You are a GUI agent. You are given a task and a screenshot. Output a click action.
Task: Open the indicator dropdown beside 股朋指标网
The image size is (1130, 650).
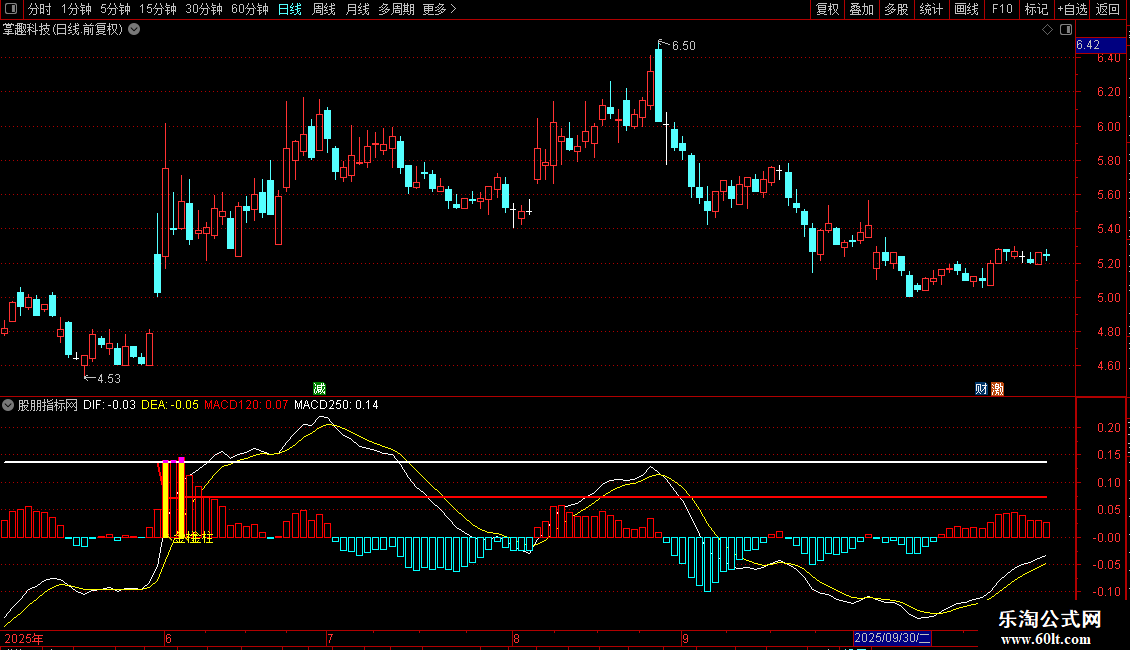[8, 405]
